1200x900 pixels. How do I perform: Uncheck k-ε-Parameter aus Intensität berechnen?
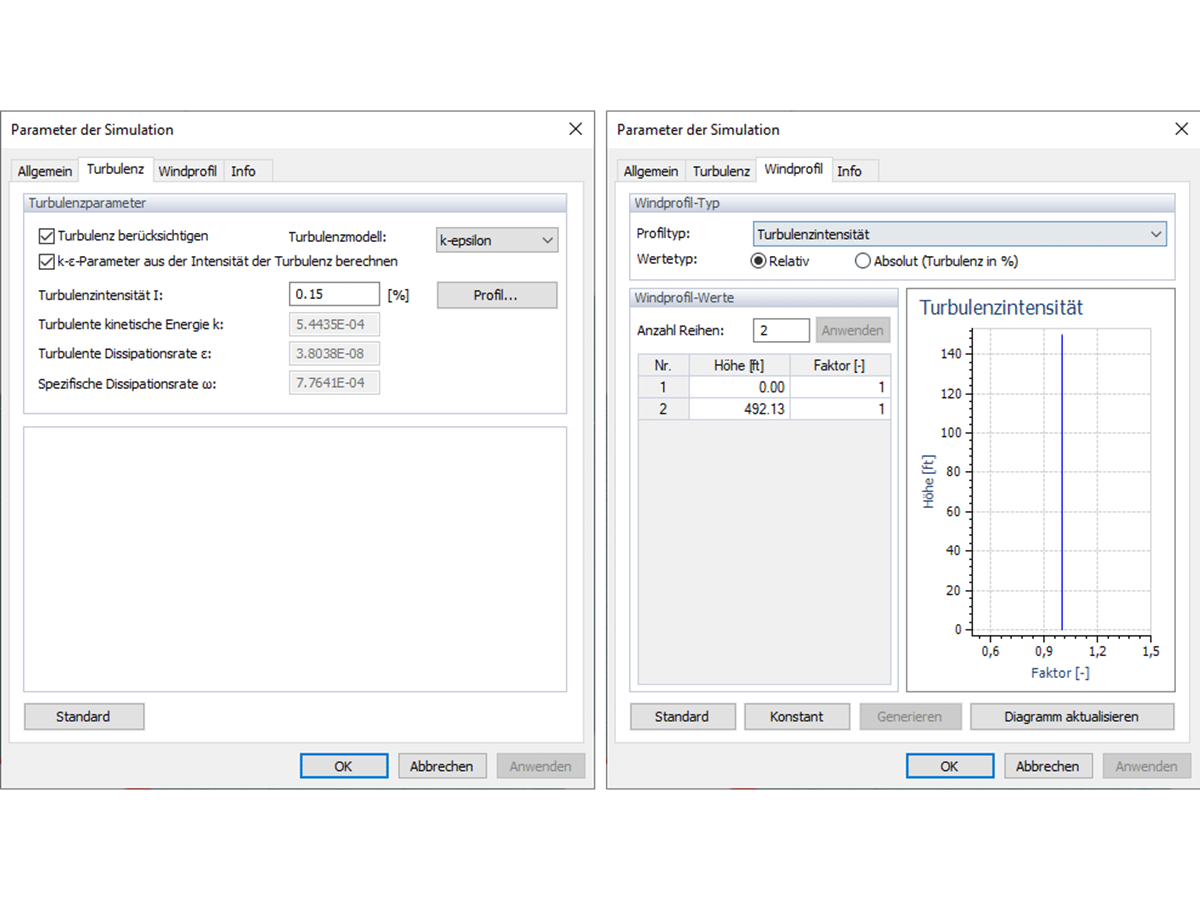click(46, 262)
